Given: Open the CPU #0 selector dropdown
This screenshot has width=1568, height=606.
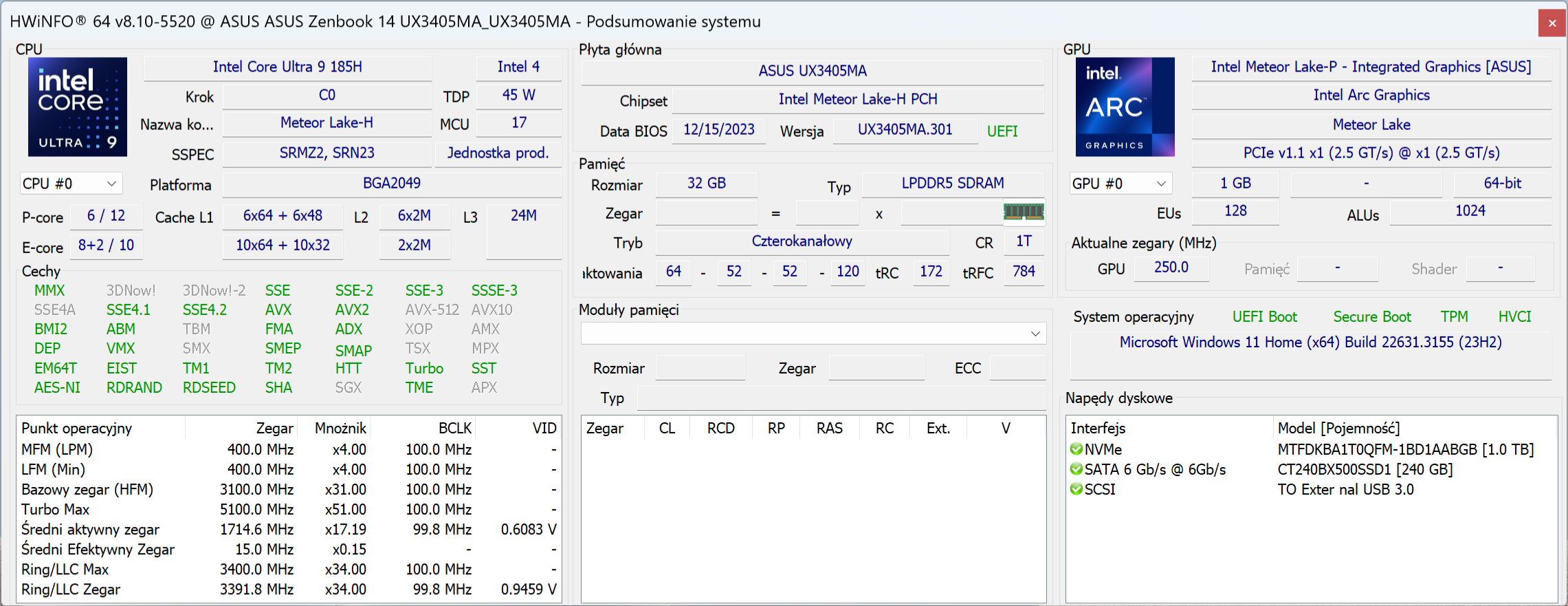Looking at the screenshot, I should click(x=71, y=184).
